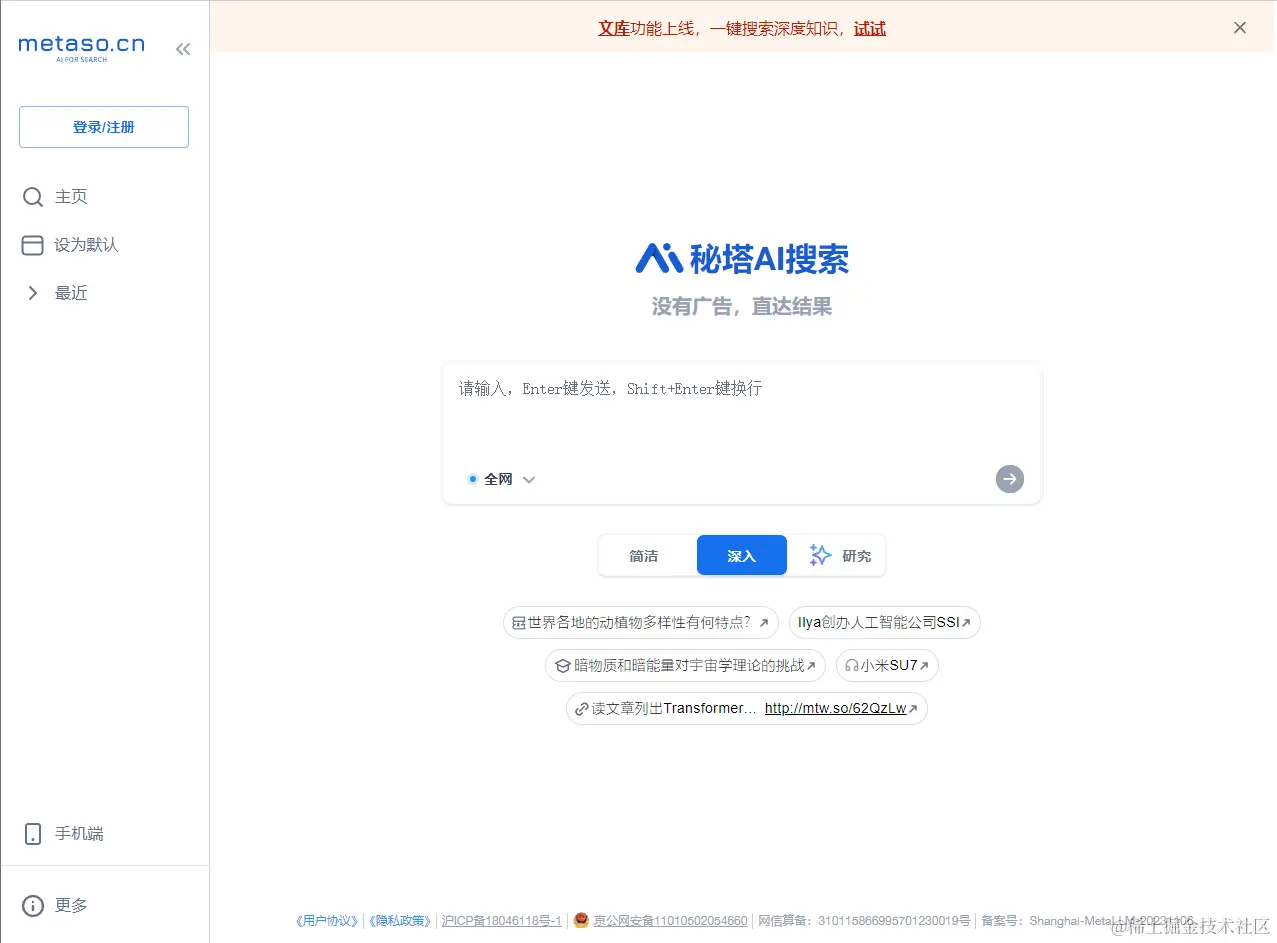Open the 《用户协议》 footer link

pos(328,921)
